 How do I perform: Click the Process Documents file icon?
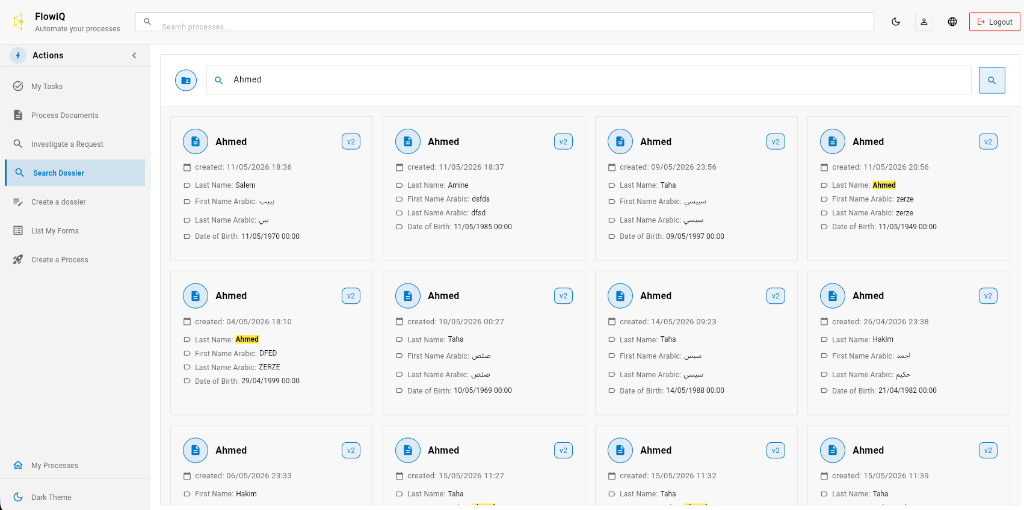18,115
